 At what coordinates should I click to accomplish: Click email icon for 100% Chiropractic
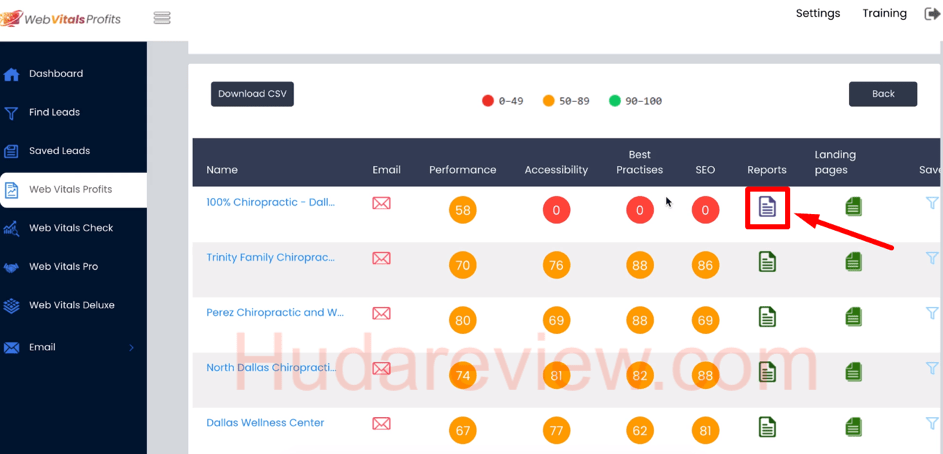(x=381, y=203)
